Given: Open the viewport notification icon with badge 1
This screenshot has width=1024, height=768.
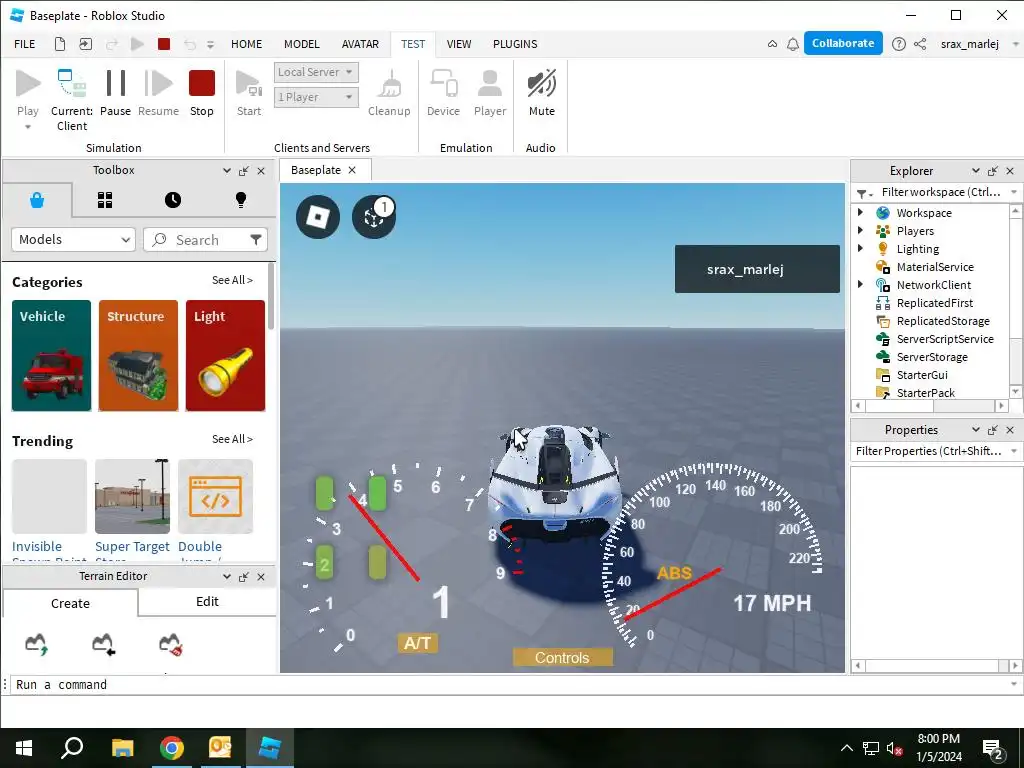Looking at the screenshot, I should 374,217.
